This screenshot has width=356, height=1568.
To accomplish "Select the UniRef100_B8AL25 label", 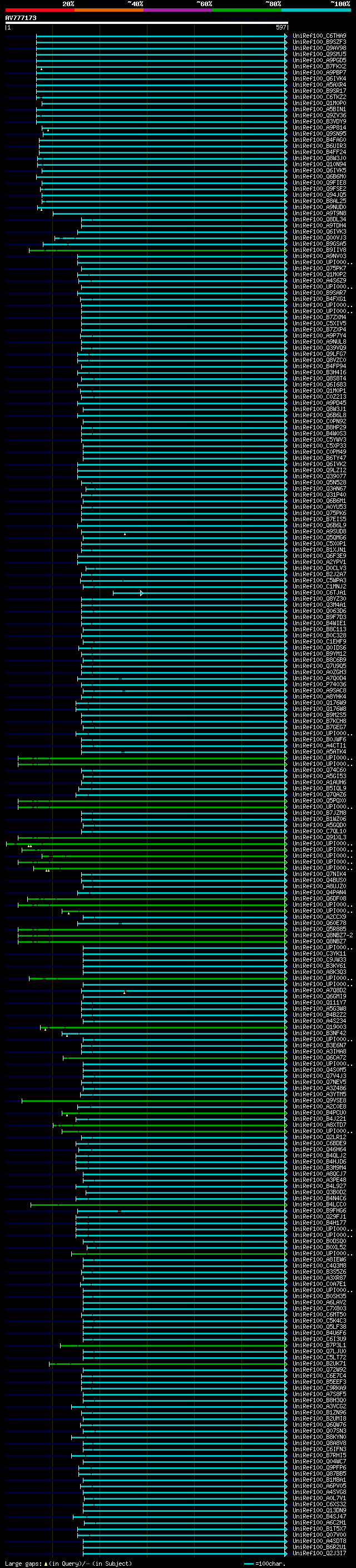I will click(319, 201).
